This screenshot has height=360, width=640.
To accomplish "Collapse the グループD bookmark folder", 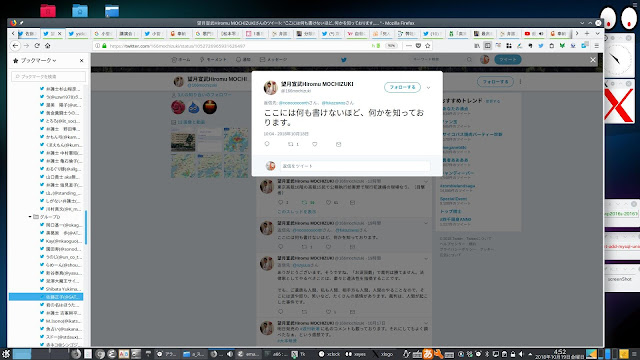I will (x=30, y=217).
